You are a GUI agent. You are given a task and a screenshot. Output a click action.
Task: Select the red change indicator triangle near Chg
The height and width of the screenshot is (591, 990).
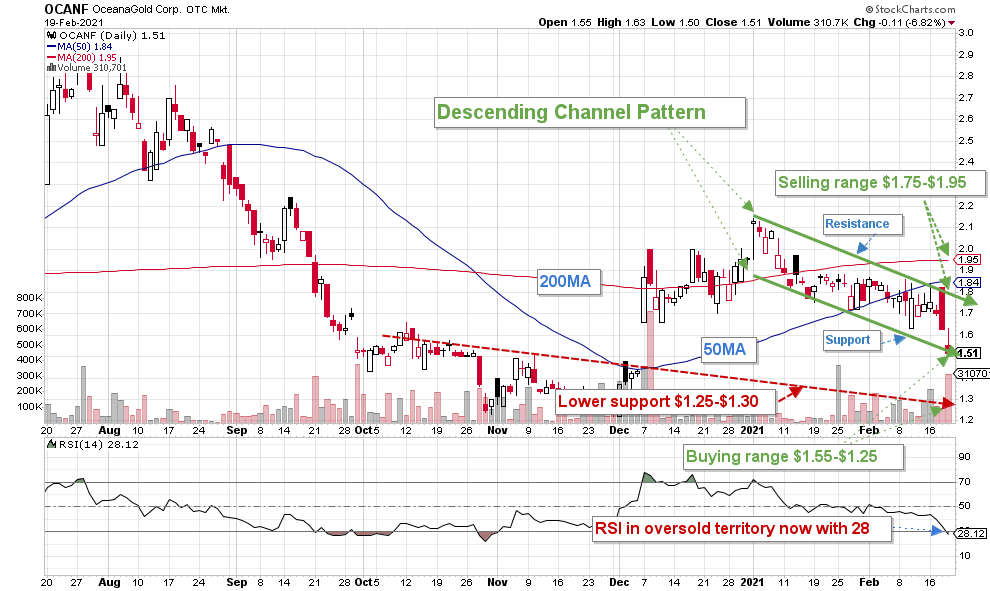pyautogui.click(x=952, y=22)
